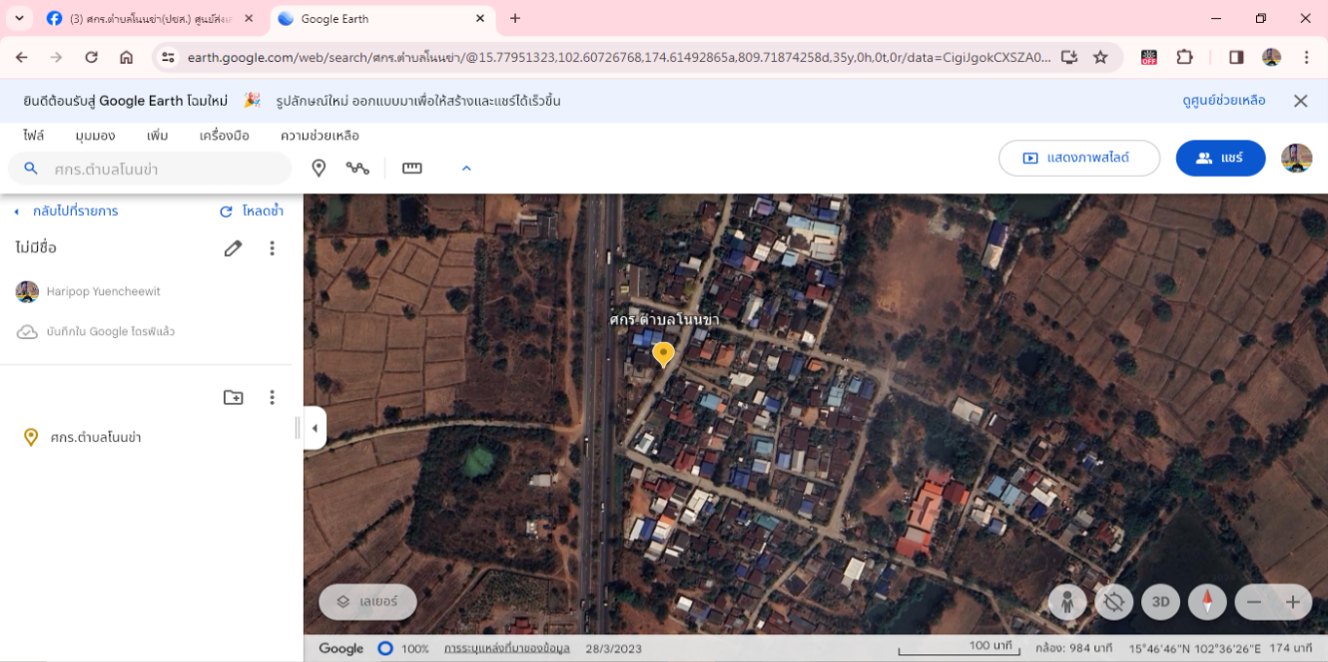Click the blue แชร์ share button
Viewport: 1328px width, 662px height.
[1220, 158]
